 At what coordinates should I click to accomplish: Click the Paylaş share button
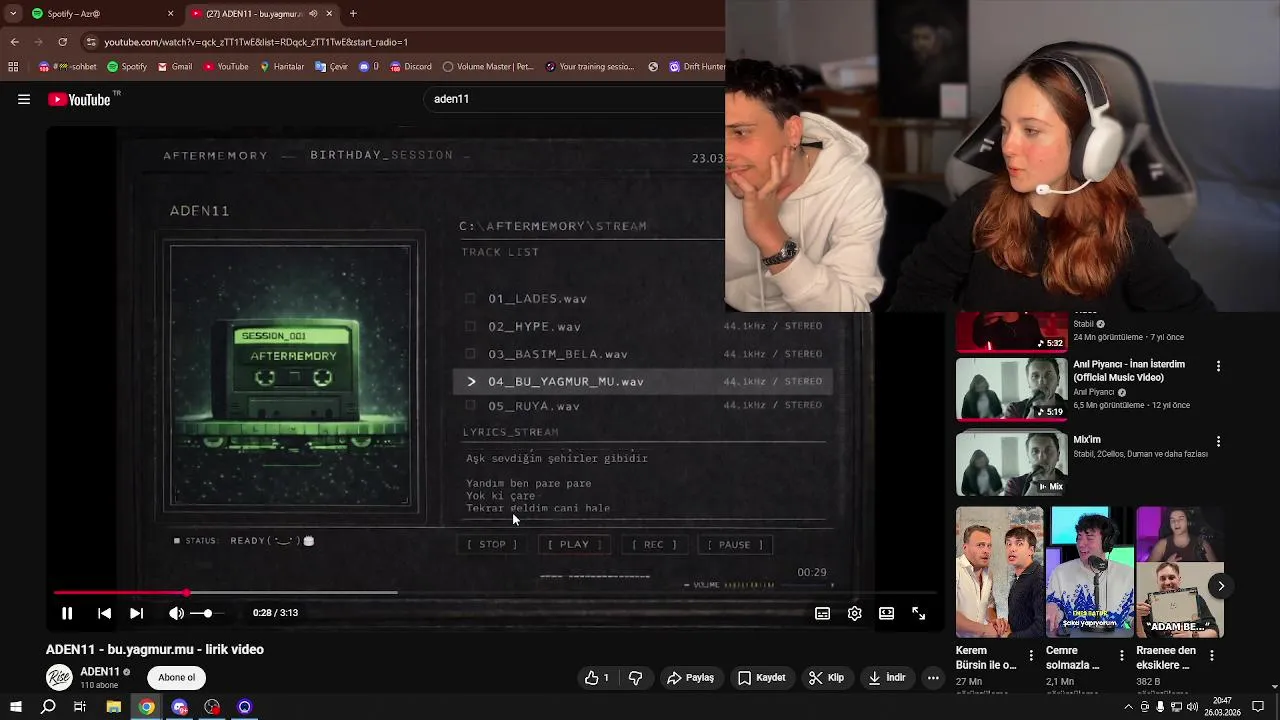pos(690,677)
